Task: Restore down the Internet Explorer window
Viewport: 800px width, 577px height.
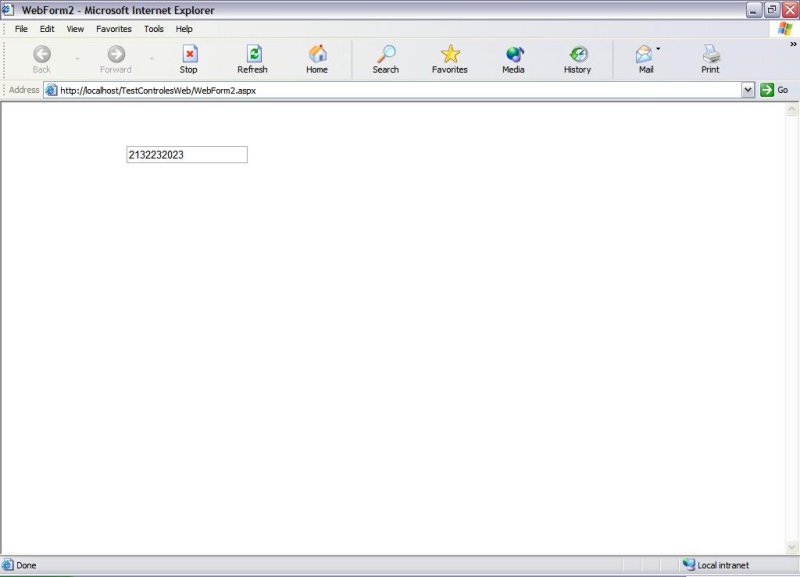Action: point(772,10)
